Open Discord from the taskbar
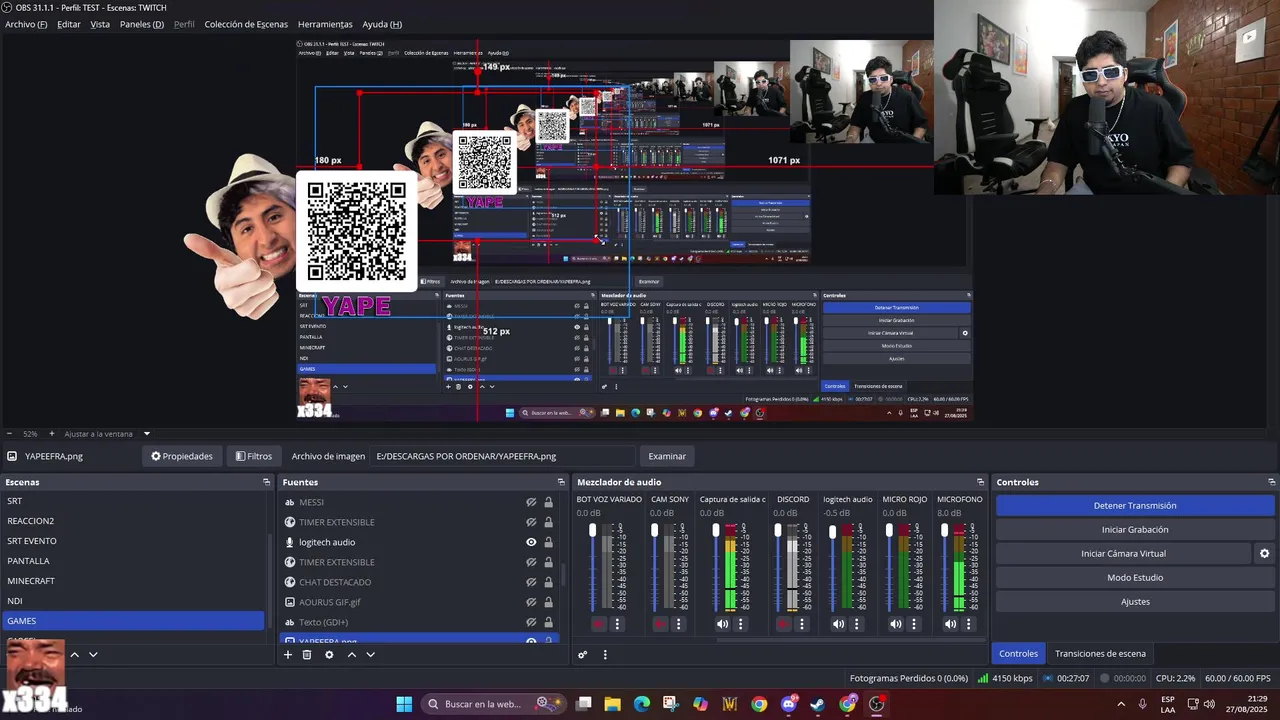 tap(788, 704)
